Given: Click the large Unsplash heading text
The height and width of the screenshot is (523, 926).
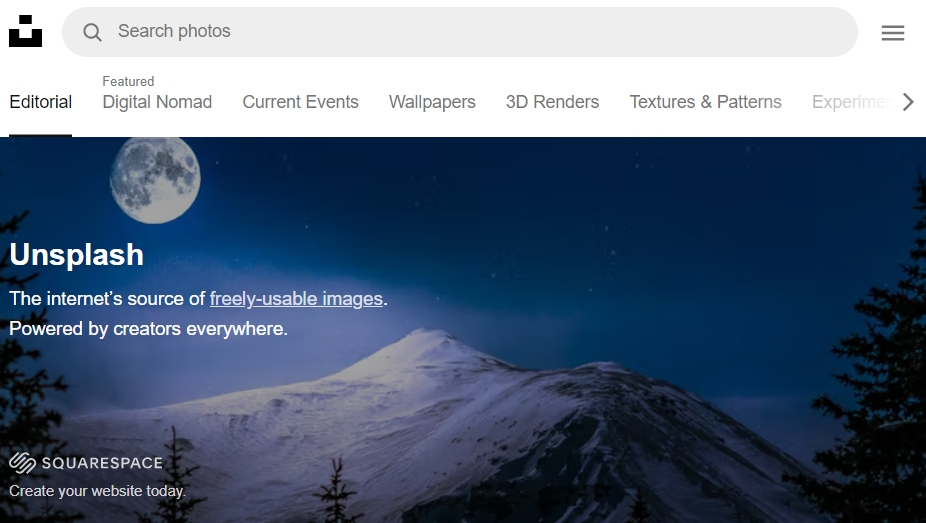Looking at the screenshot, I should point(76,255).
